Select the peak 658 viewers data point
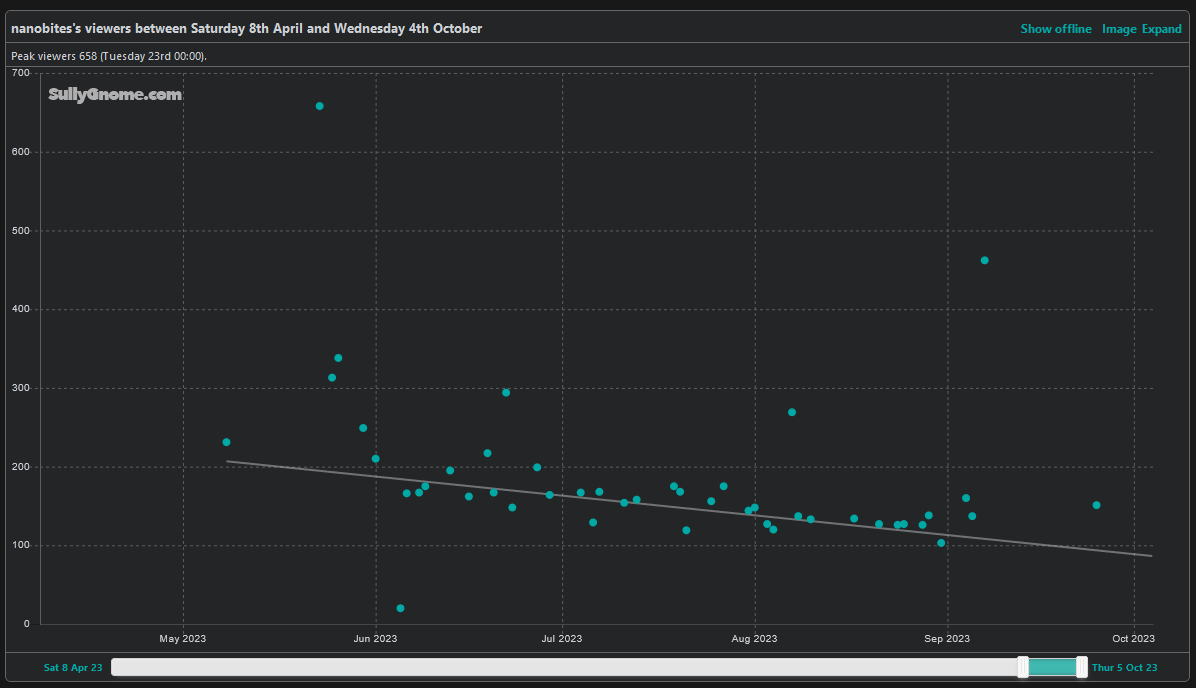The height and width of the screenshot is (688, 1196). coord(320,106)
